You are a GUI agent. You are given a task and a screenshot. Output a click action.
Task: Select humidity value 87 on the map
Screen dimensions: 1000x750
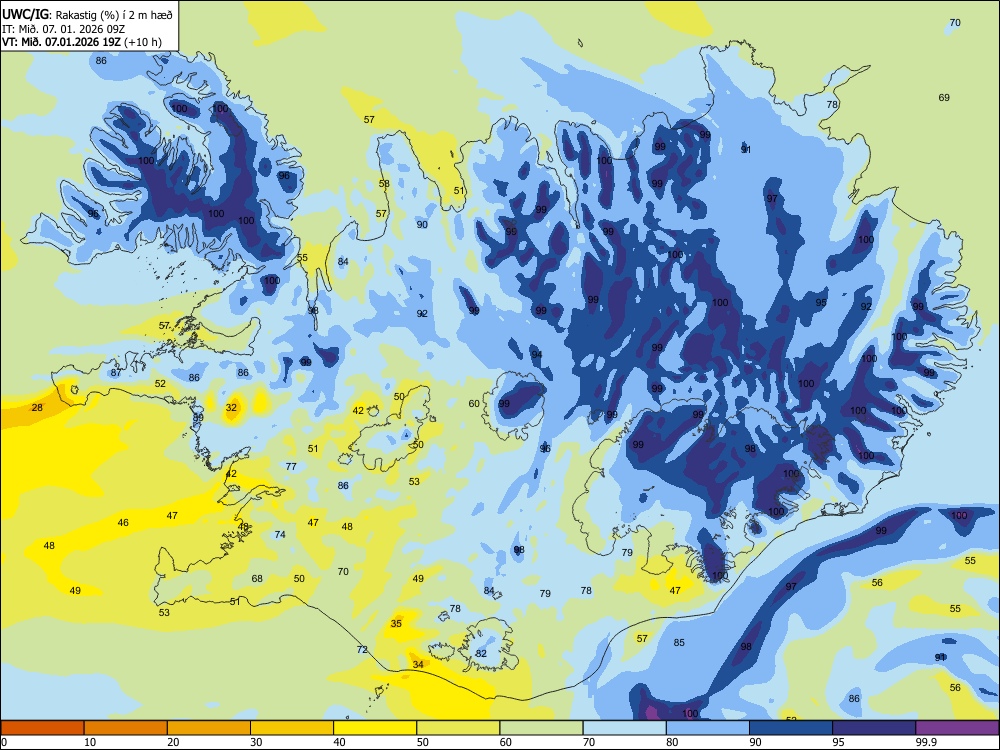coord(115,373)
